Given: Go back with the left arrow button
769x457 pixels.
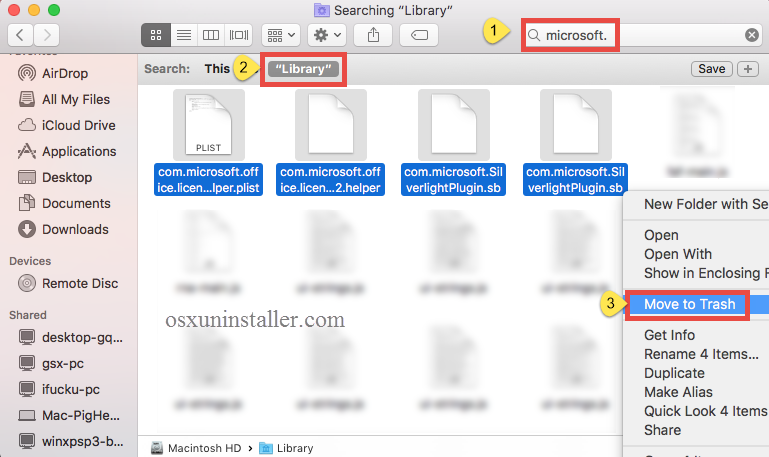Looking at the screenshot, I should [x=21, y=35].
